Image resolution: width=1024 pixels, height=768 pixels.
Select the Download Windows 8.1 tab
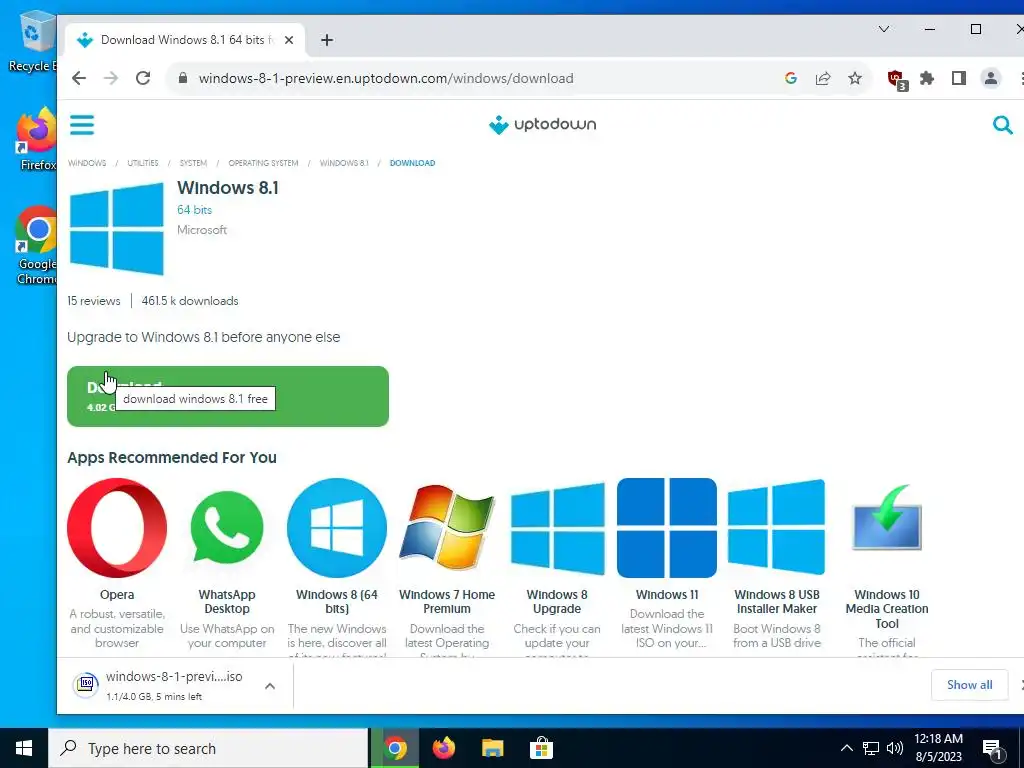point(187,40)
